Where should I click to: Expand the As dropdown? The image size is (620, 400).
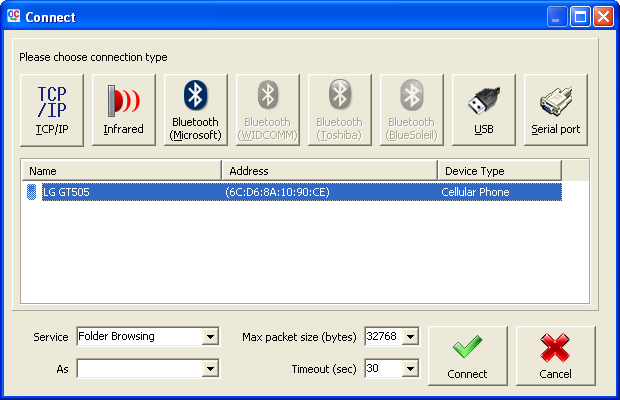pos(210,369)
